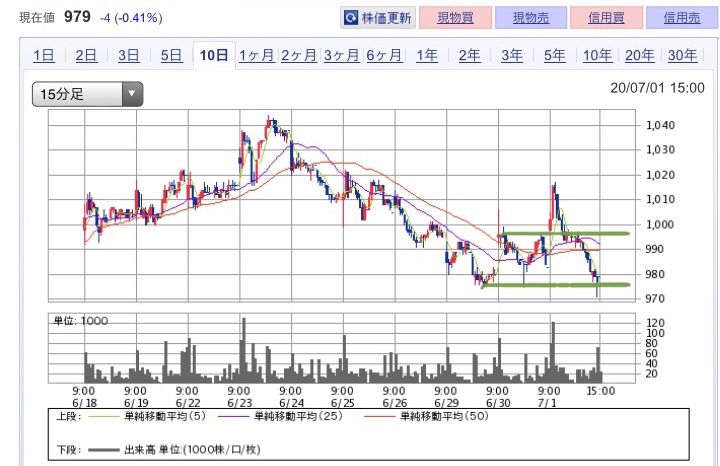Viewport: 720px width, 466px height.
Task: Click the timestamp 20/07/01 15:00
Action: click(x=657, y=88)
